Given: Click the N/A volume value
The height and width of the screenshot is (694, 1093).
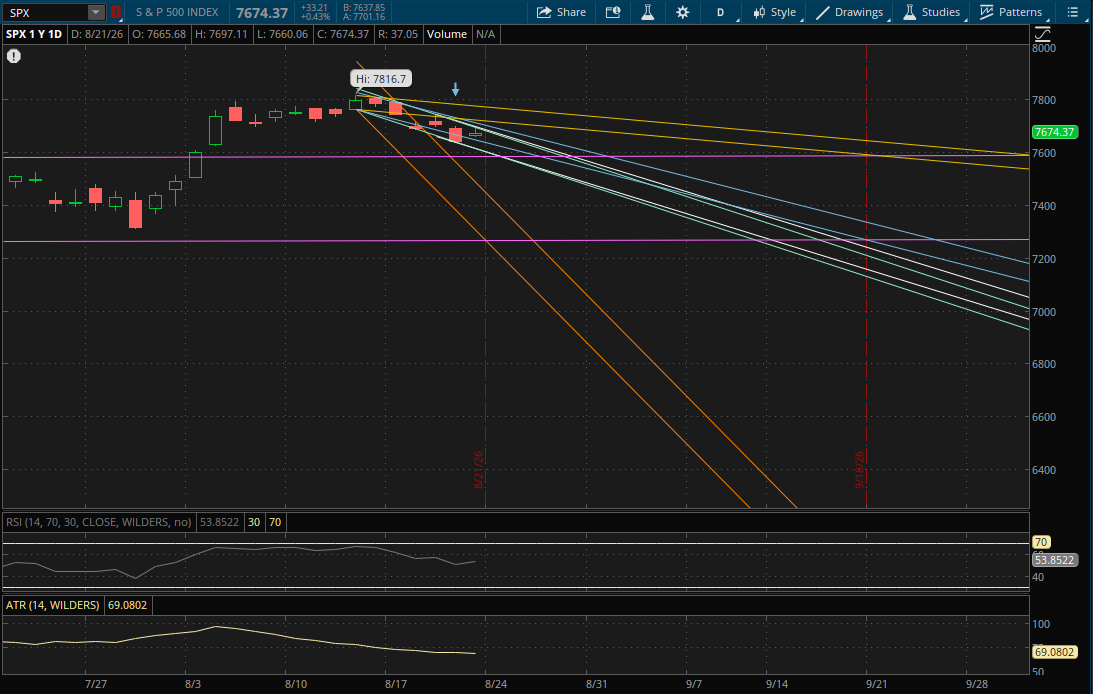Looking at the screenshot, I should pyautogui.click(x=485, y=34).
